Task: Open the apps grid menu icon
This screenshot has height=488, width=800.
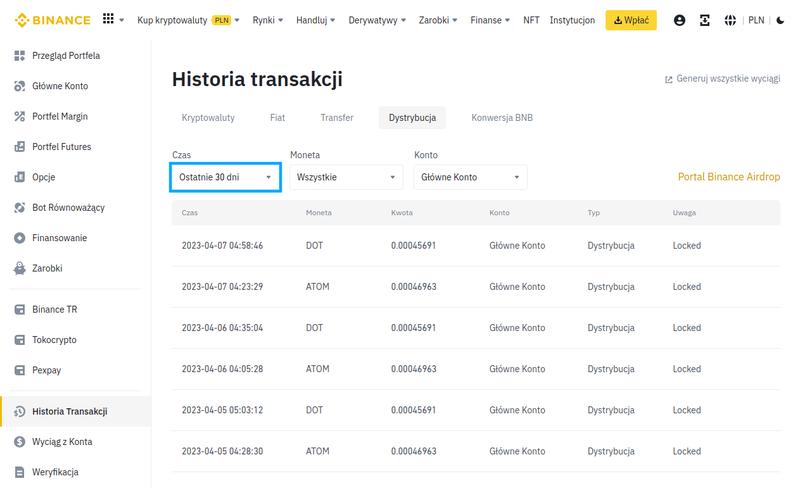Action: pos(108,20)
